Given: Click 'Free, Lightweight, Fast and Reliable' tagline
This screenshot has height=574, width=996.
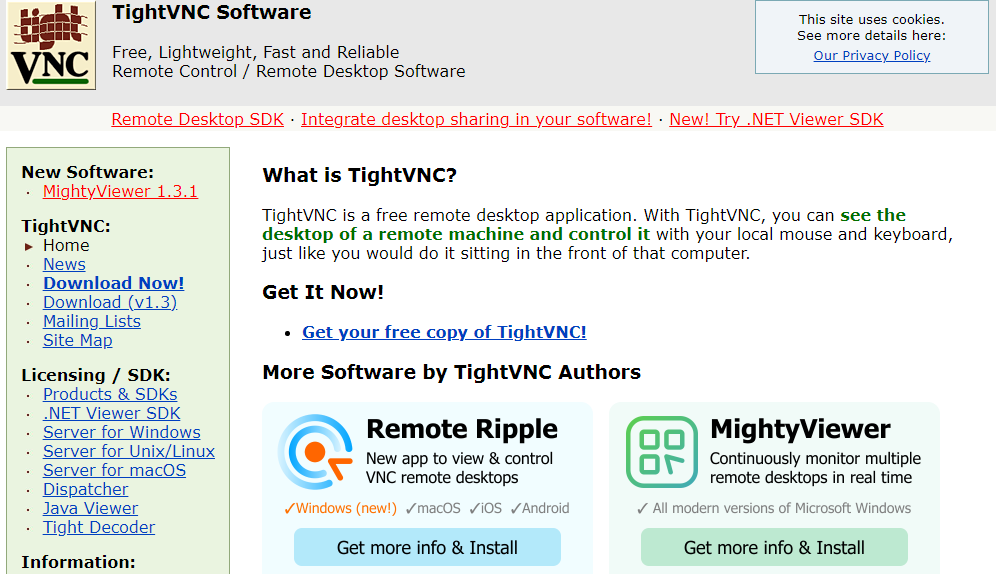Looking at the screenshot, I should tap(256, 52).
